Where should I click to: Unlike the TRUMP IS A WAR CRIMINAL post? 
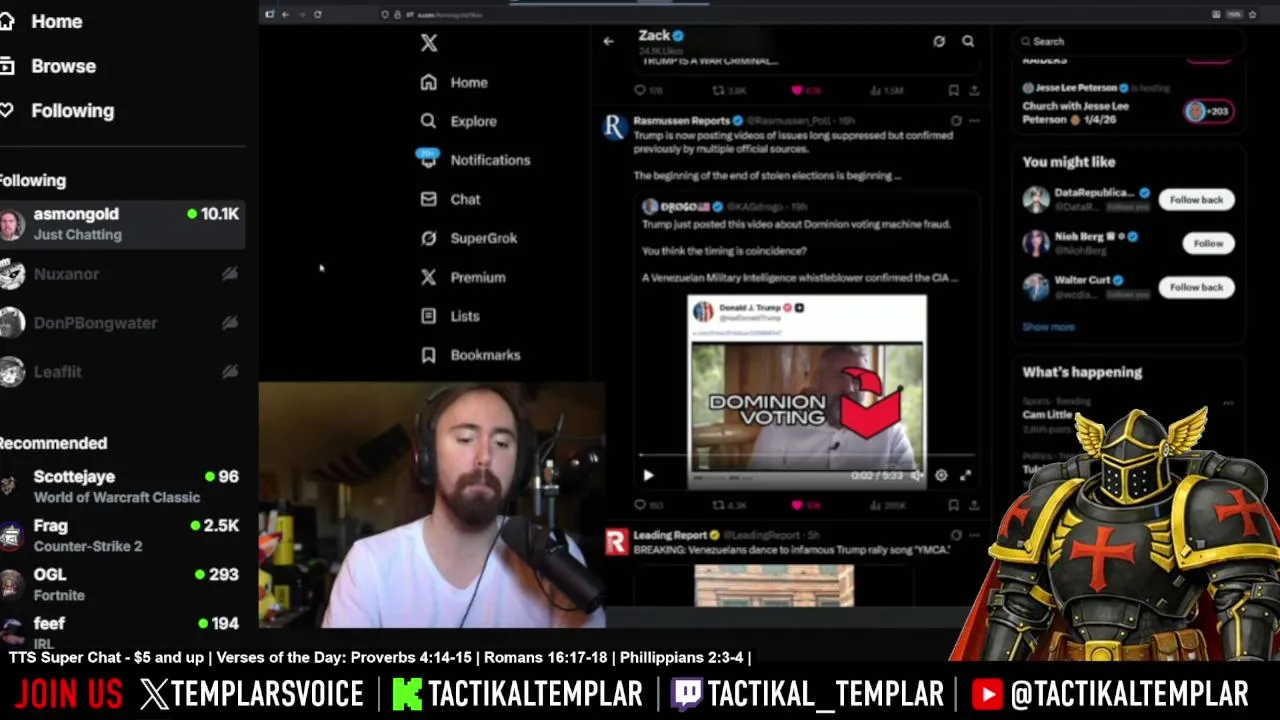[797, 90]
